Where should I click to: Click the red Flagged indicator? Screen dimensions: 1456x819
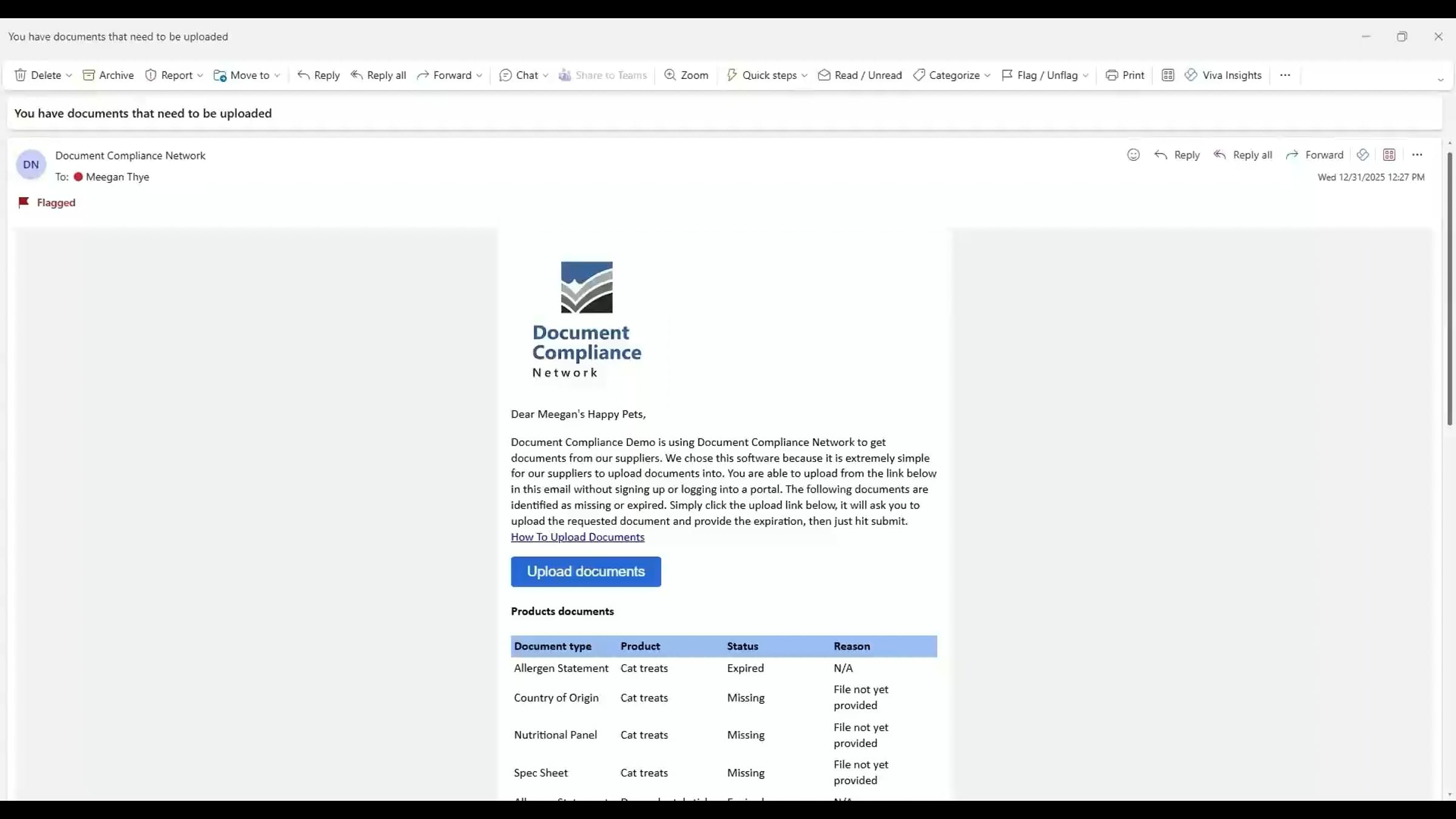click(47, 203)
